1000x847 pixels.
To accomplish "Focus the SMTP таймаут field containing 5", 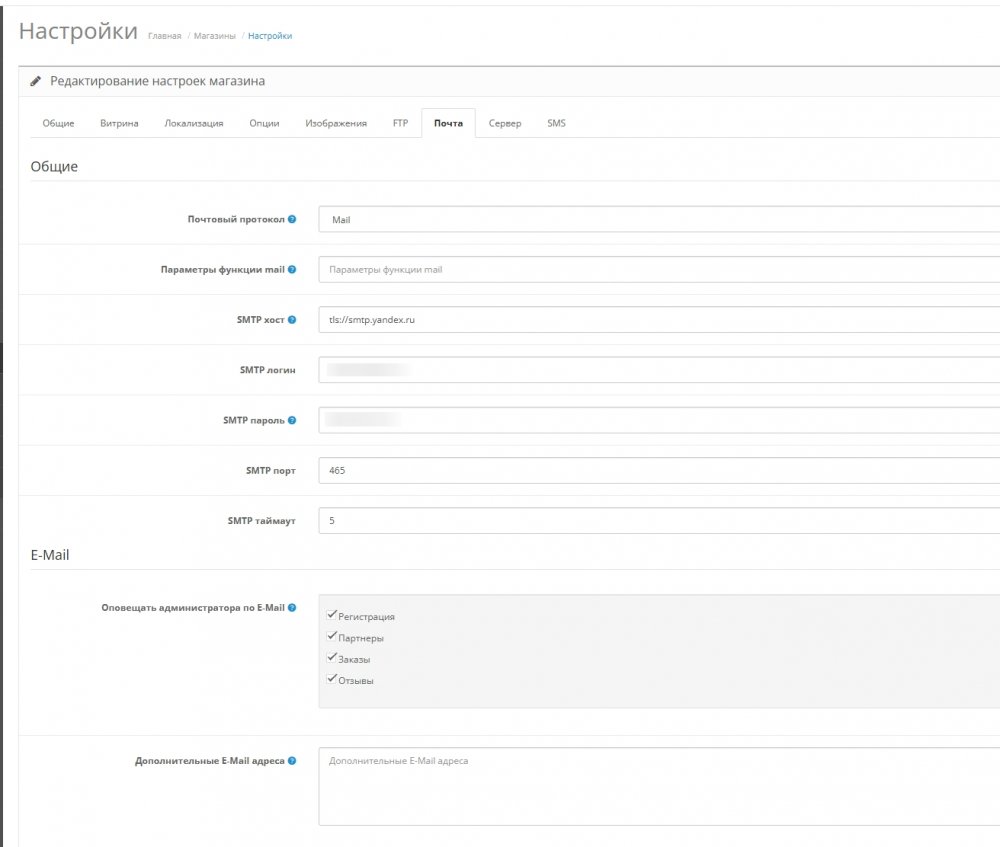I will (x=659, y=520).
